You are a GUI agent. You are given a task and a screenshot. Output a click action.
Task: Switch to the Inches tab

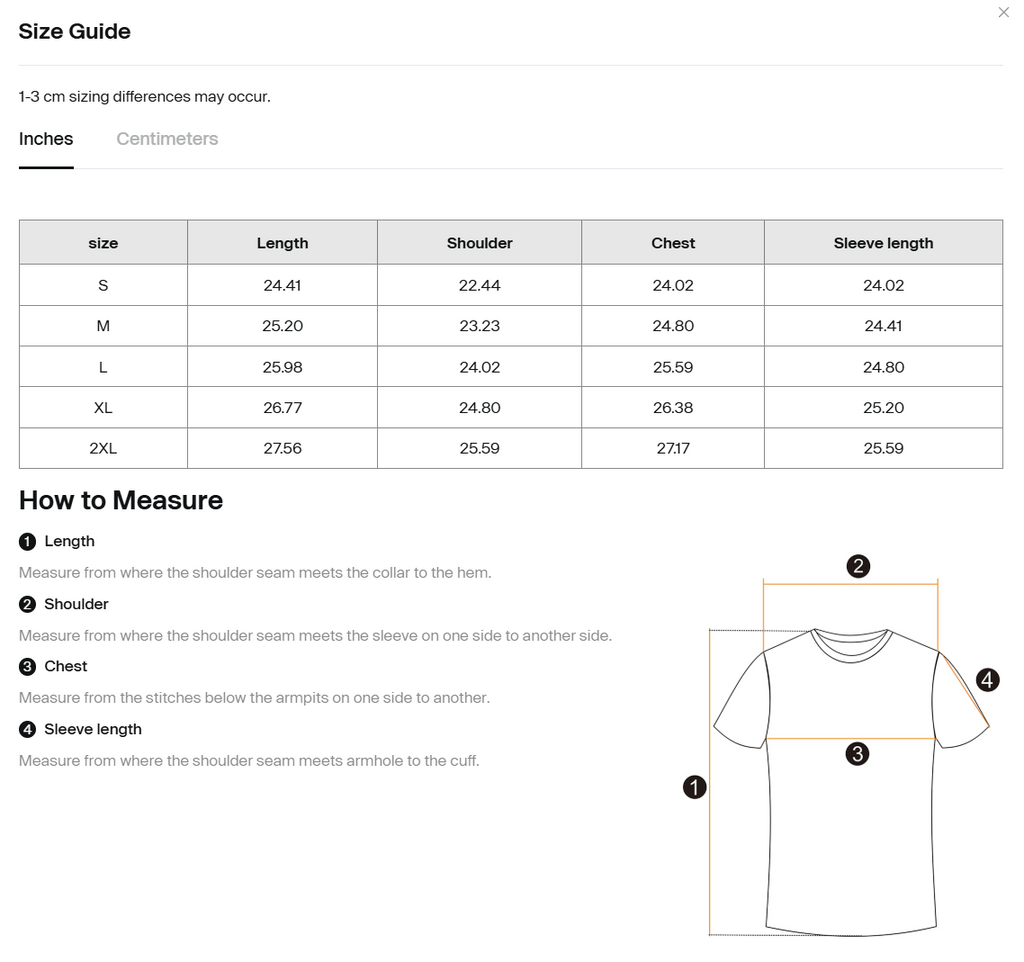click(46, 138)
